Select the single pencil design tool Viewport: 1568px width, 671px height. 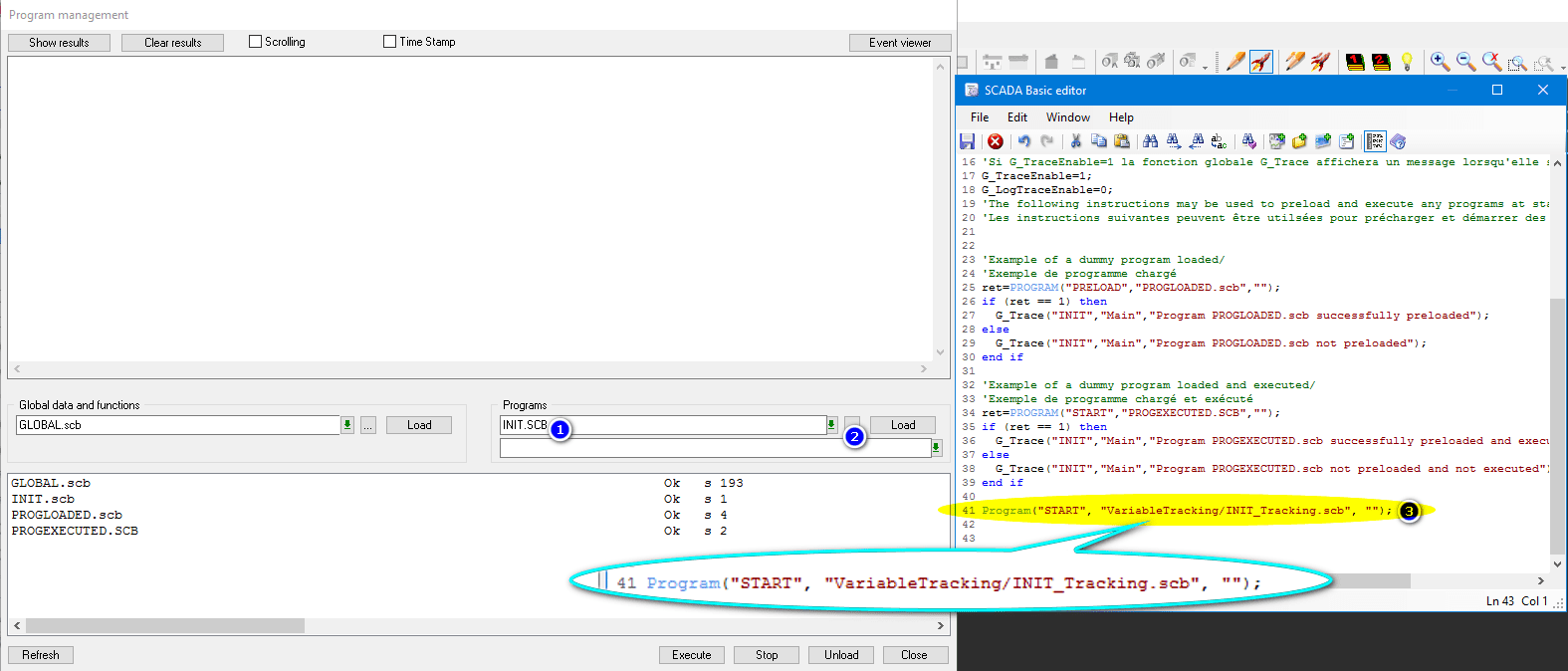tap(1235, 62)
